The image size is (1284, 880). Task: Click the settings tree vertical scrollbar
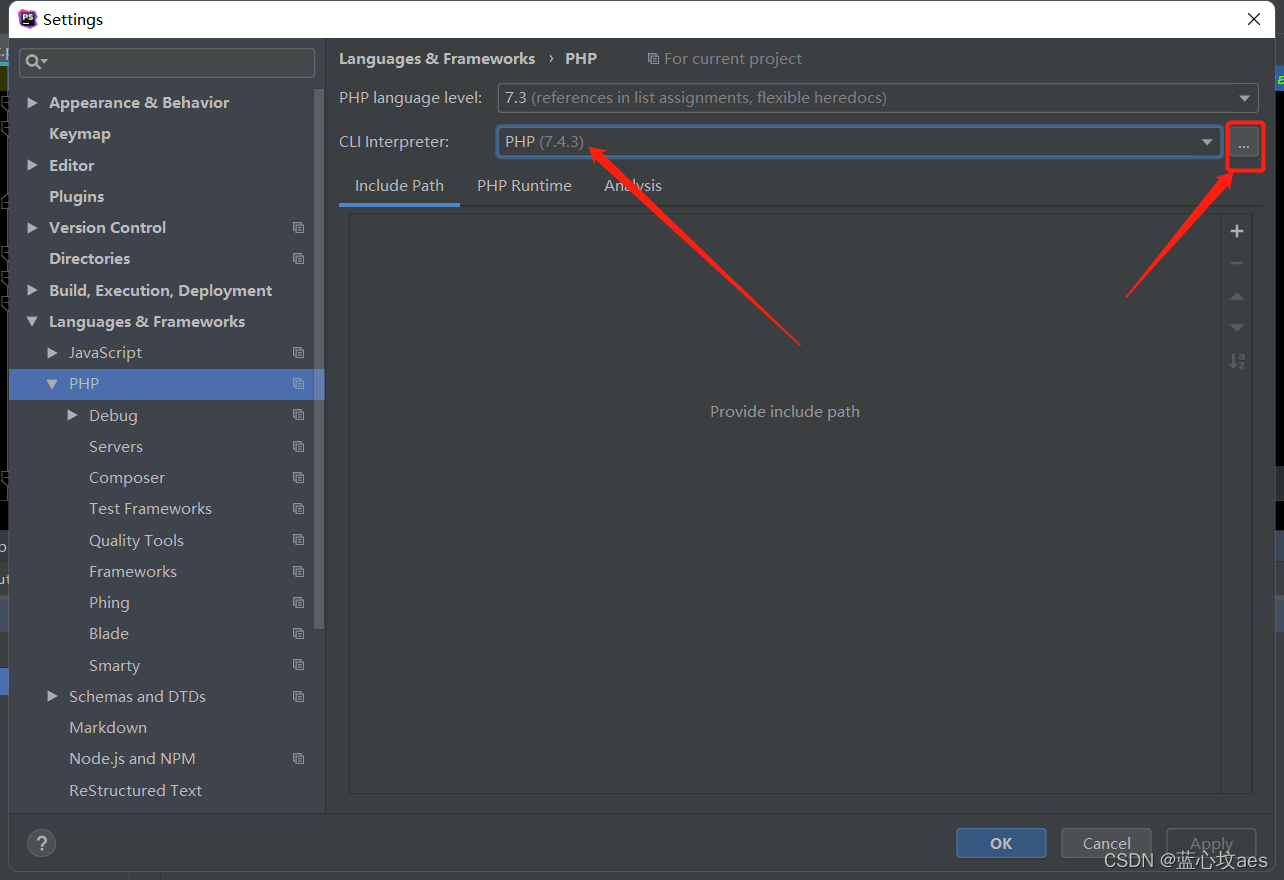coord(319,360)
